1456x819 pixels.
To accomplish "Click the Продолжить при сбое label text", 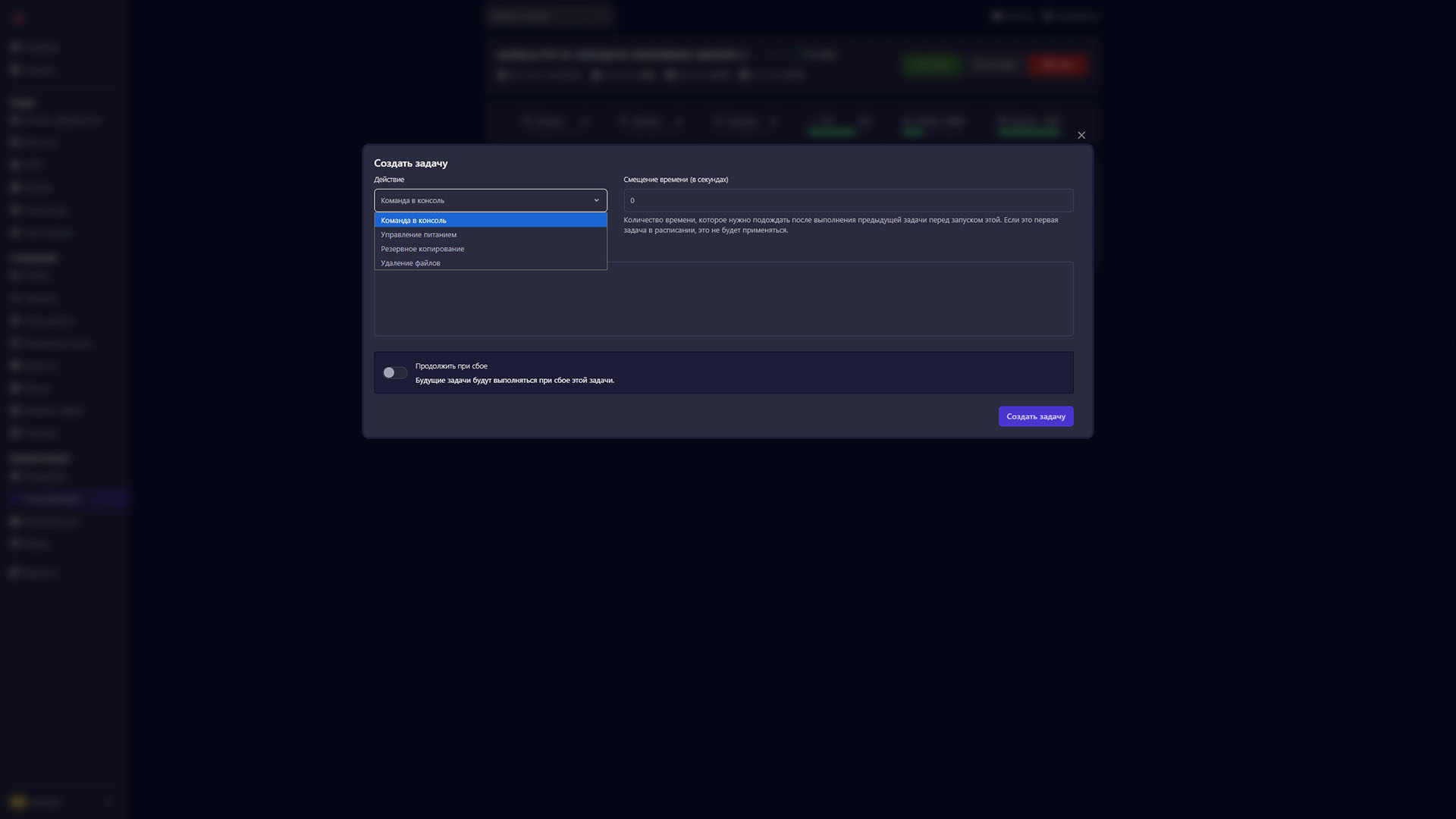I will pyautogui.click(x=451, y=366).
